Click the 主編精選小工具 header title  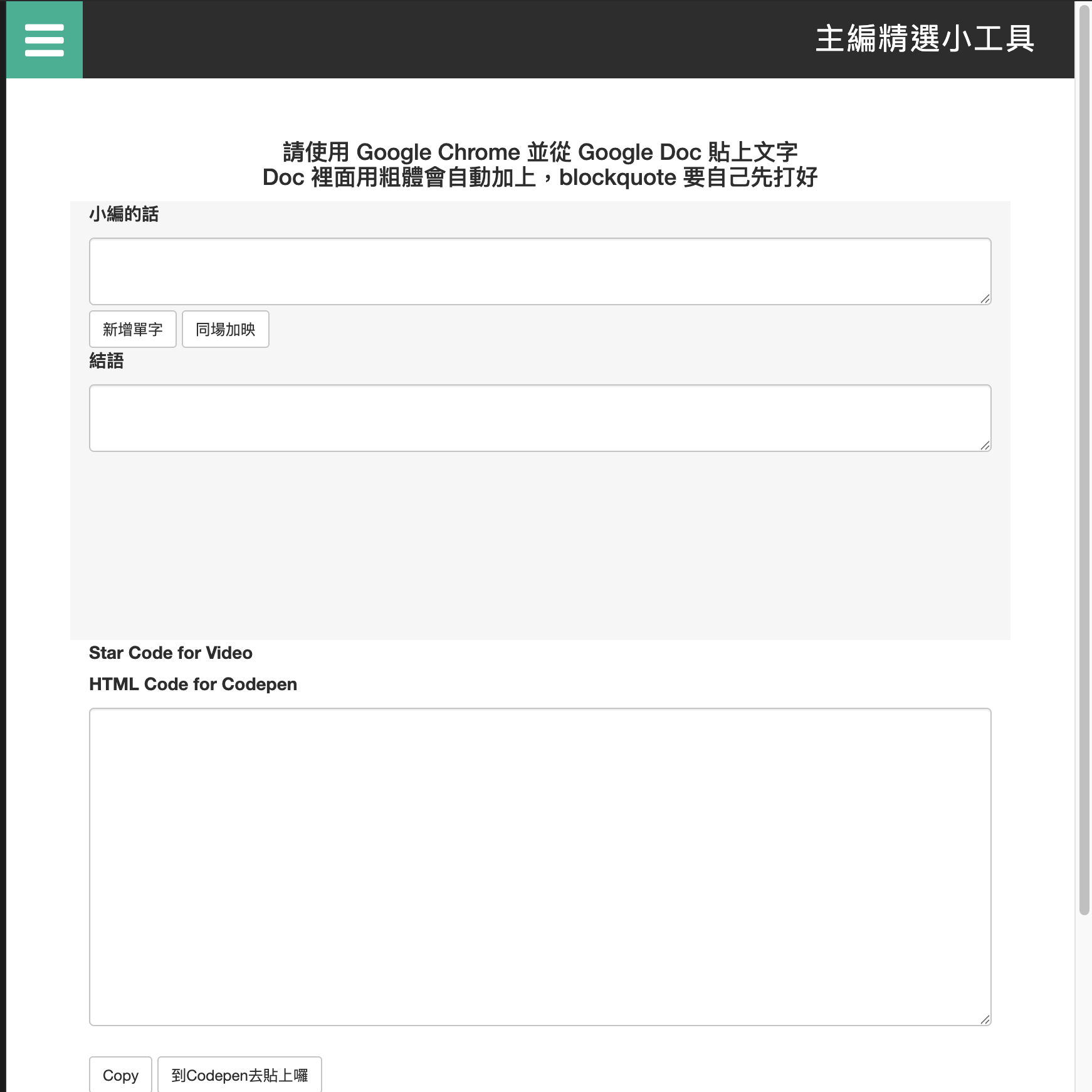924,39
